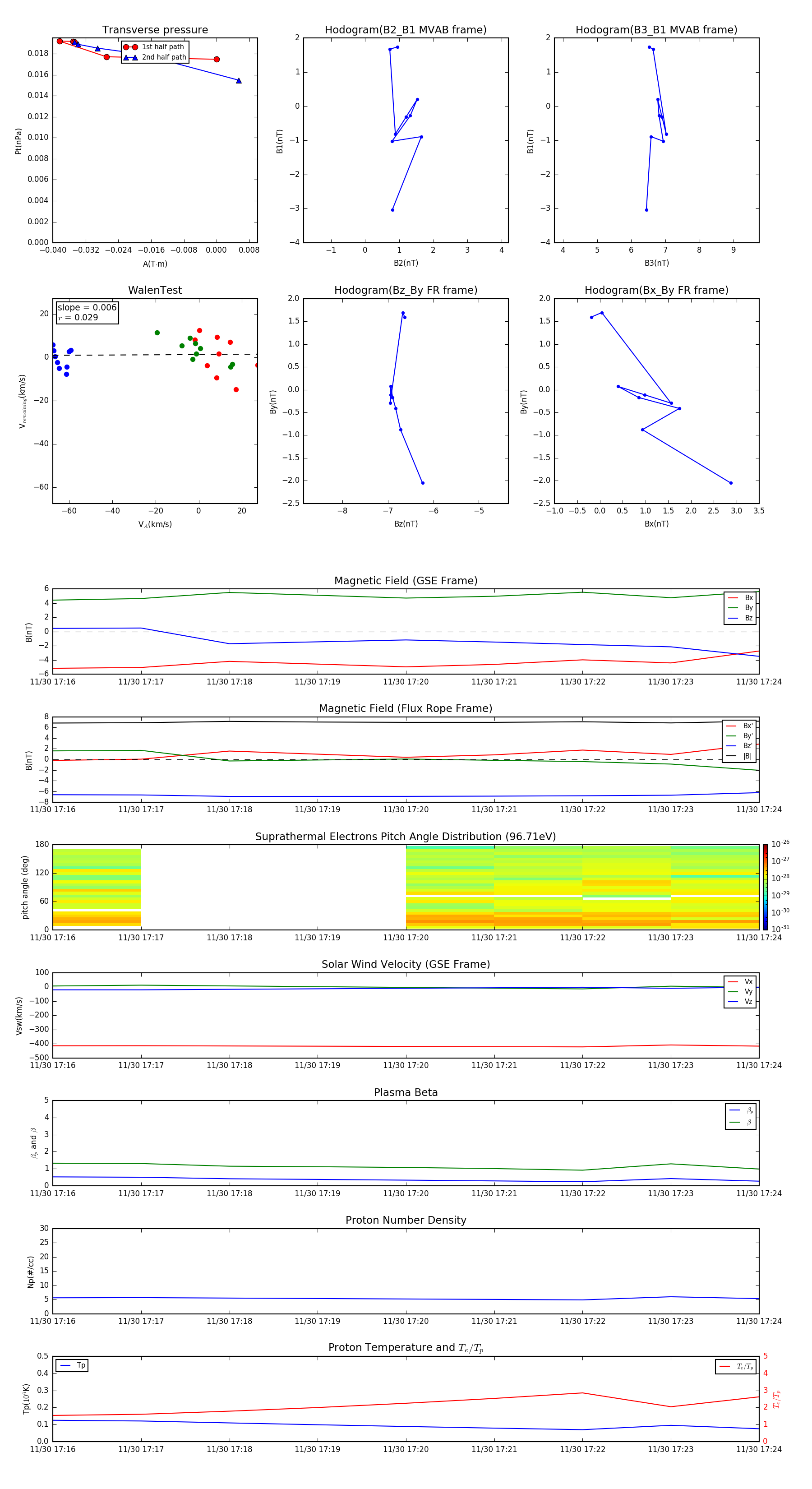Viewport: 812px width, 1489px height.
Task: Click rightmost blue triangle in Transverse pressure plot
Action: pos(239,81)
